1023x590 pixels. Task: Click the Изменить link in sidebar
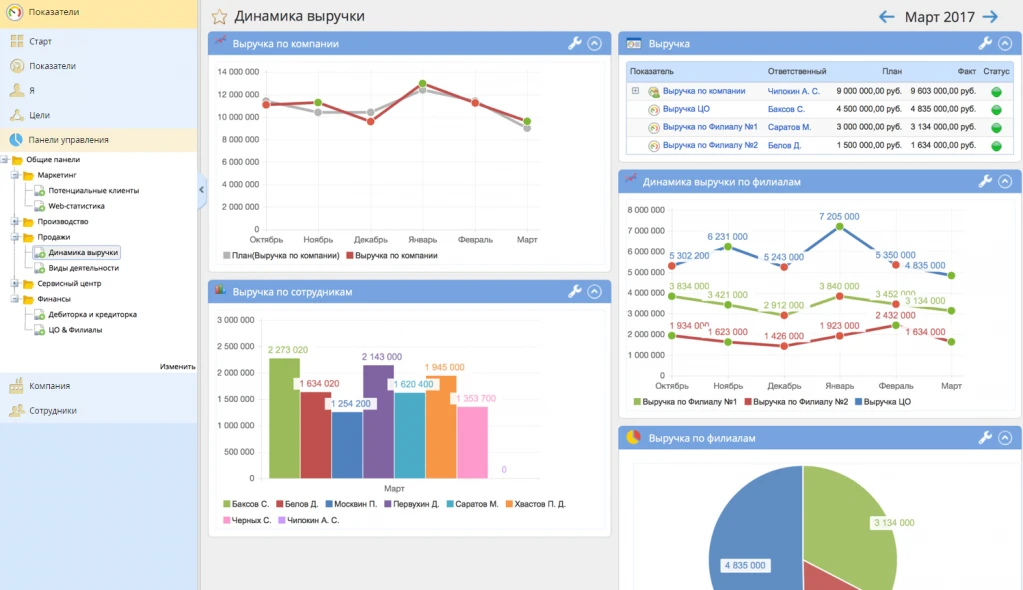177,367
